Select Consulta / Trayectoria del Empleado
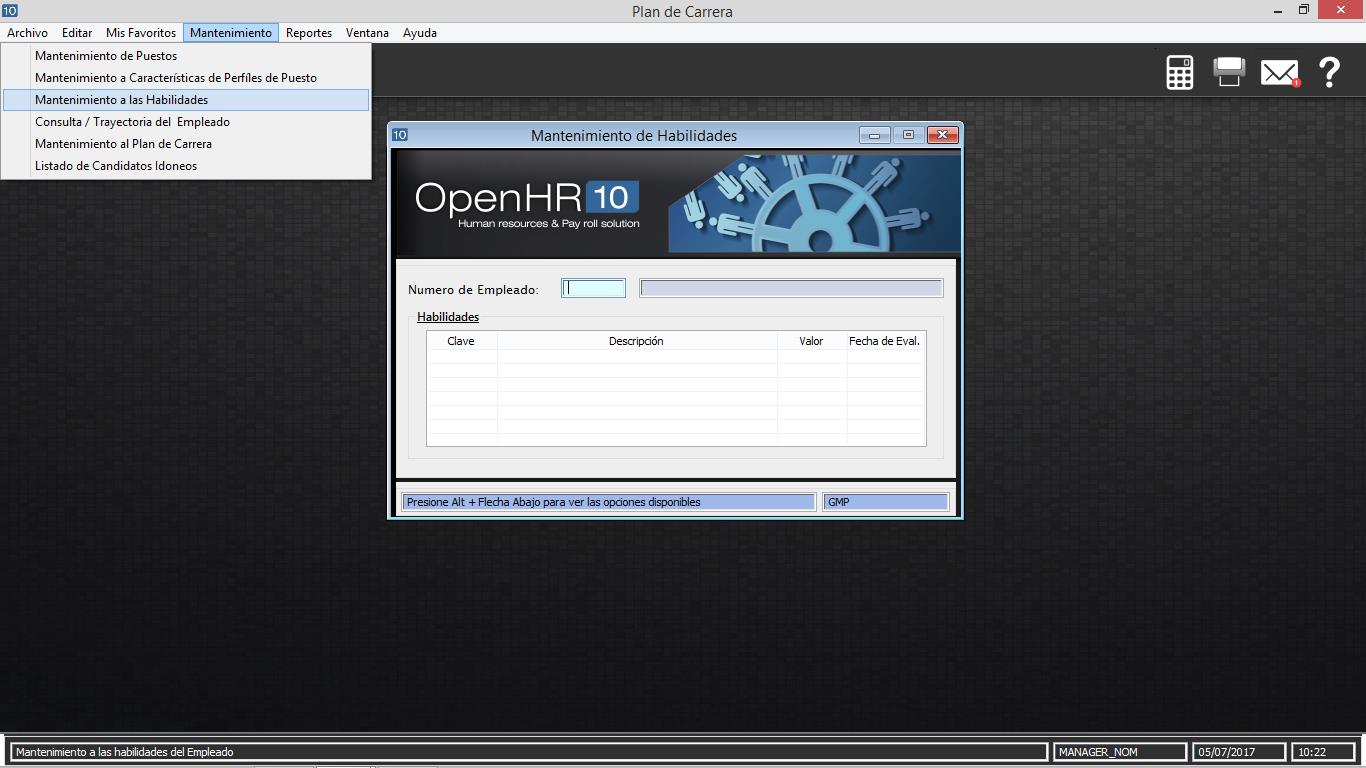This screenshot has height=768, width=1366. [132, 122]
